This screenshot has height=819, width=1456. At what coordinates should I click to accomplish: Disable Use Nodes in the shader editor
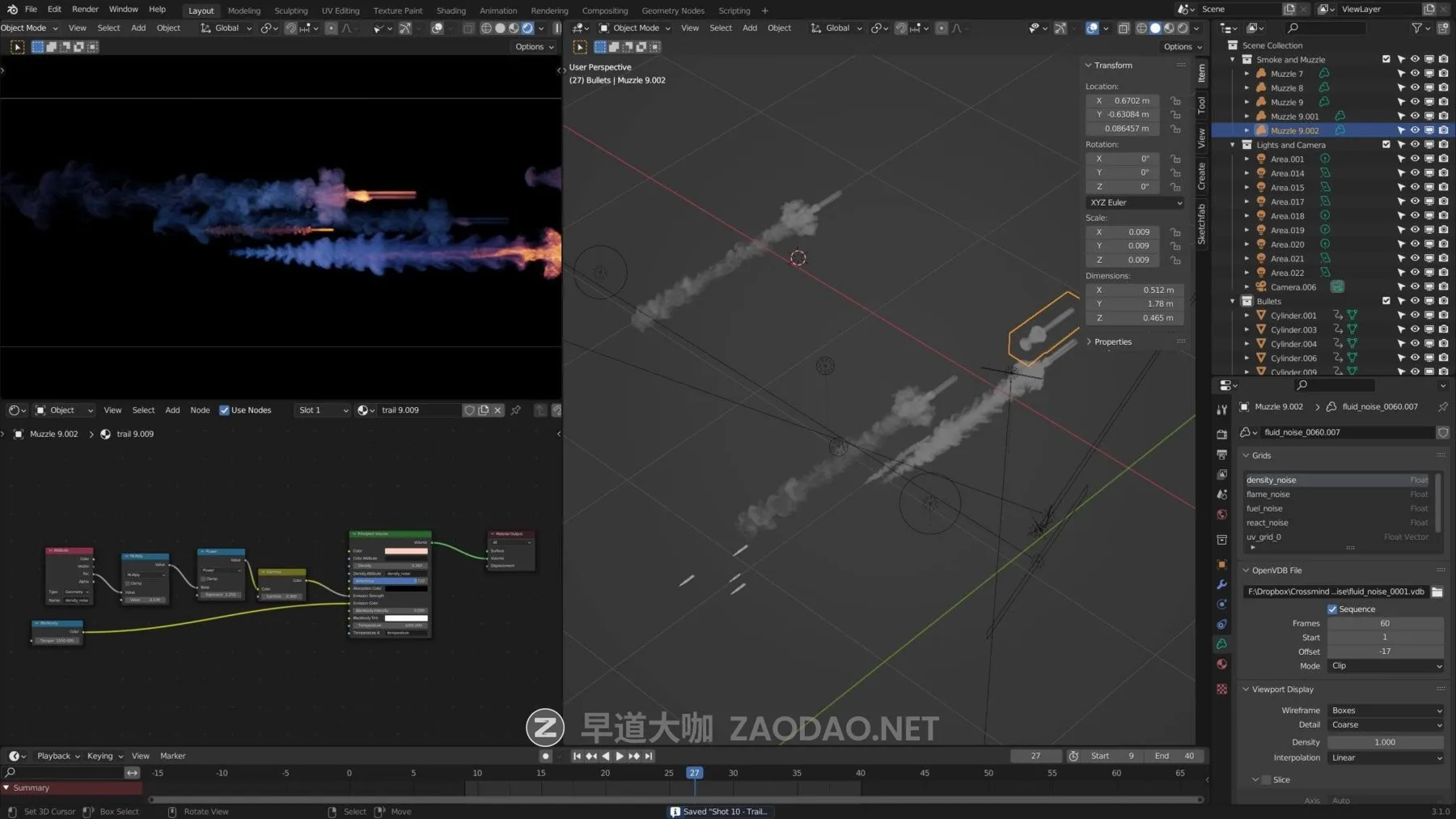pyautogui.click(x=224, y=410)
